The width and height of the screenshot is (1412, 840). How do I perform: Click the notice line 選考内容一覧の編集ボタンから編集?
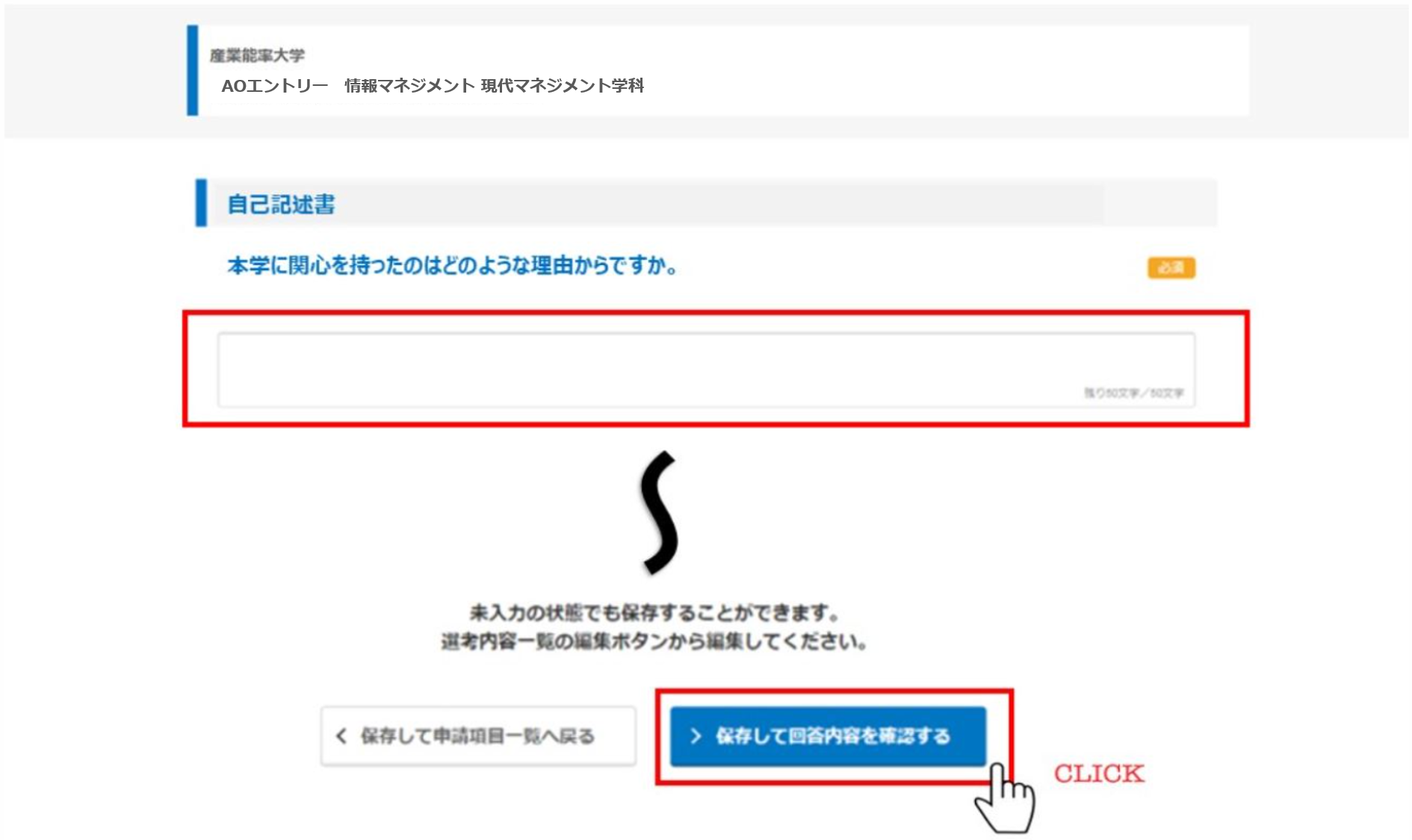tap(654, 641)
